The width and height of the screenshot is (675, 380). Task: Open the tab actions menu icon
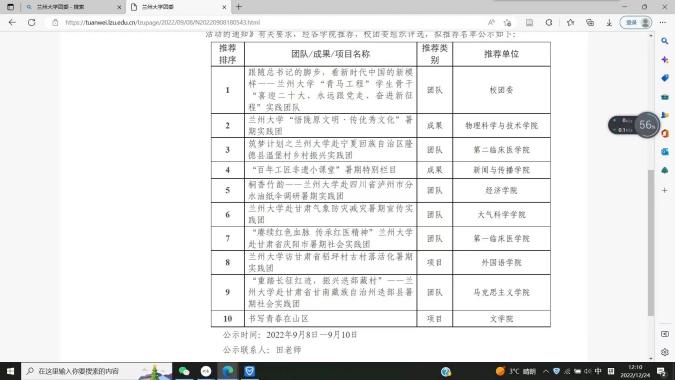tap(10, 7)
